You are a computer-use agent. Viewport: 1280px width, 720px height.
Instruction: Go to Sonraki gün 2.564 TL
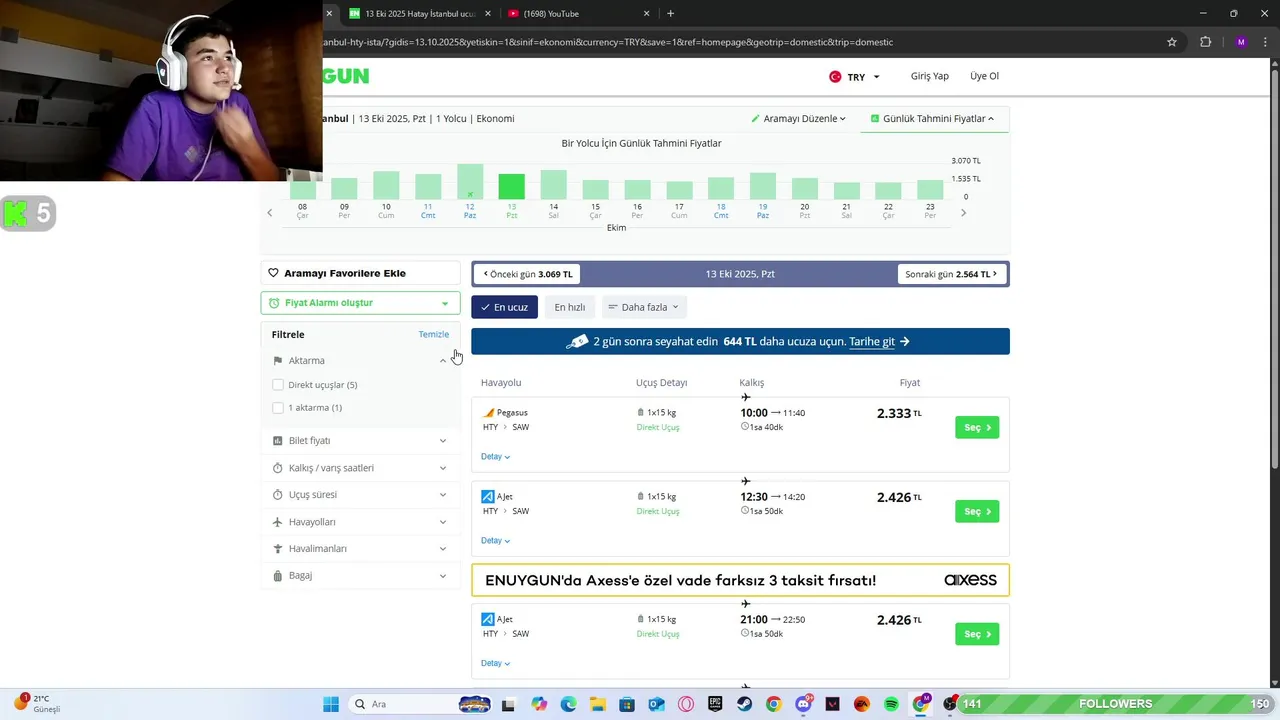(951, 274)
